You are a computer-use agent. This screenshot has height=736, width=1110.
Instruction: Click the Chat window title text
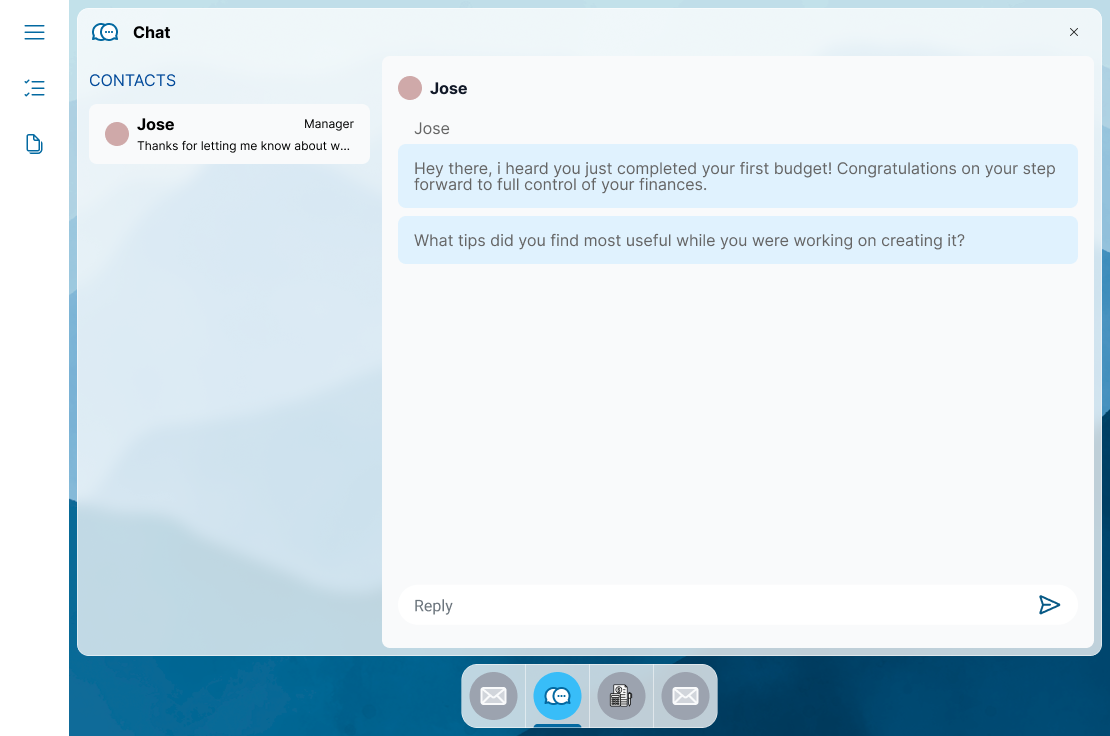click(x=151, y=33)
